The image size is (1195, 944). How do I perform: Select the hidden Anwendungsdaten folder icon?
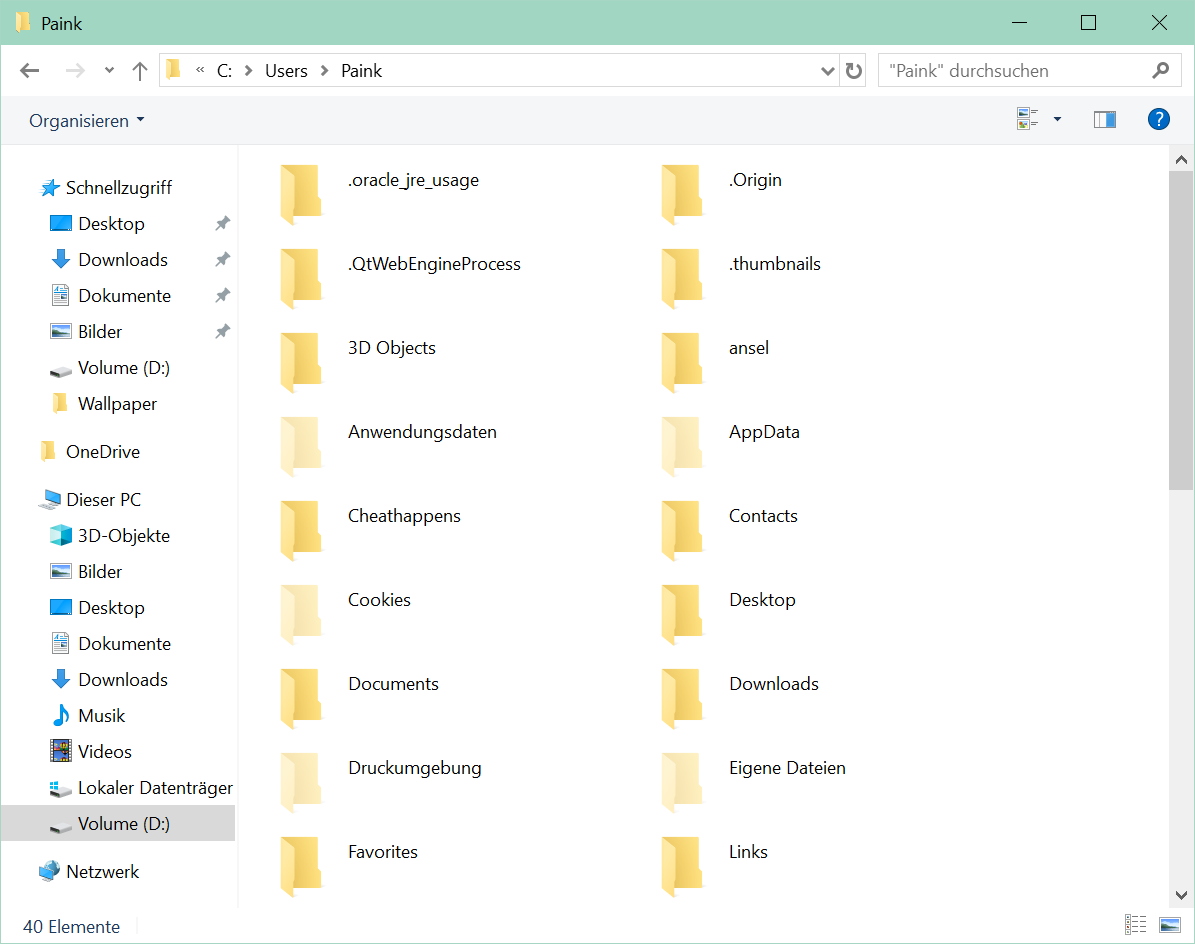(x=301, y=446)
